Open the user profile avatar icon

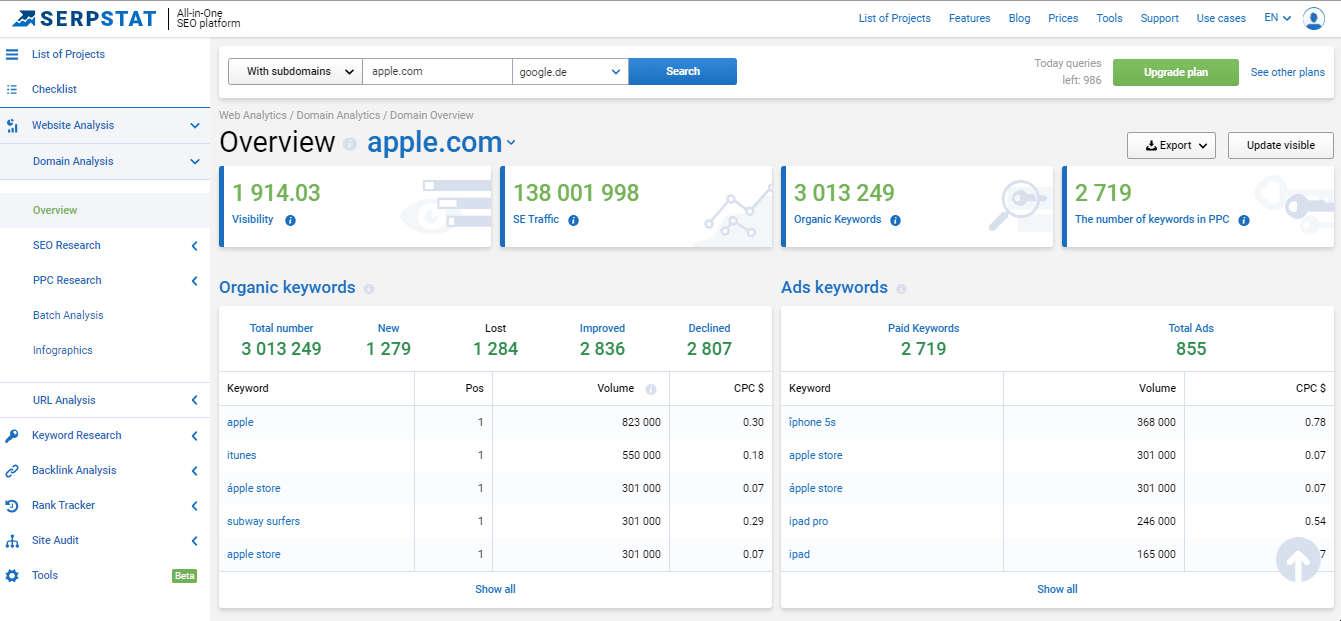[x=1314, y=19]
